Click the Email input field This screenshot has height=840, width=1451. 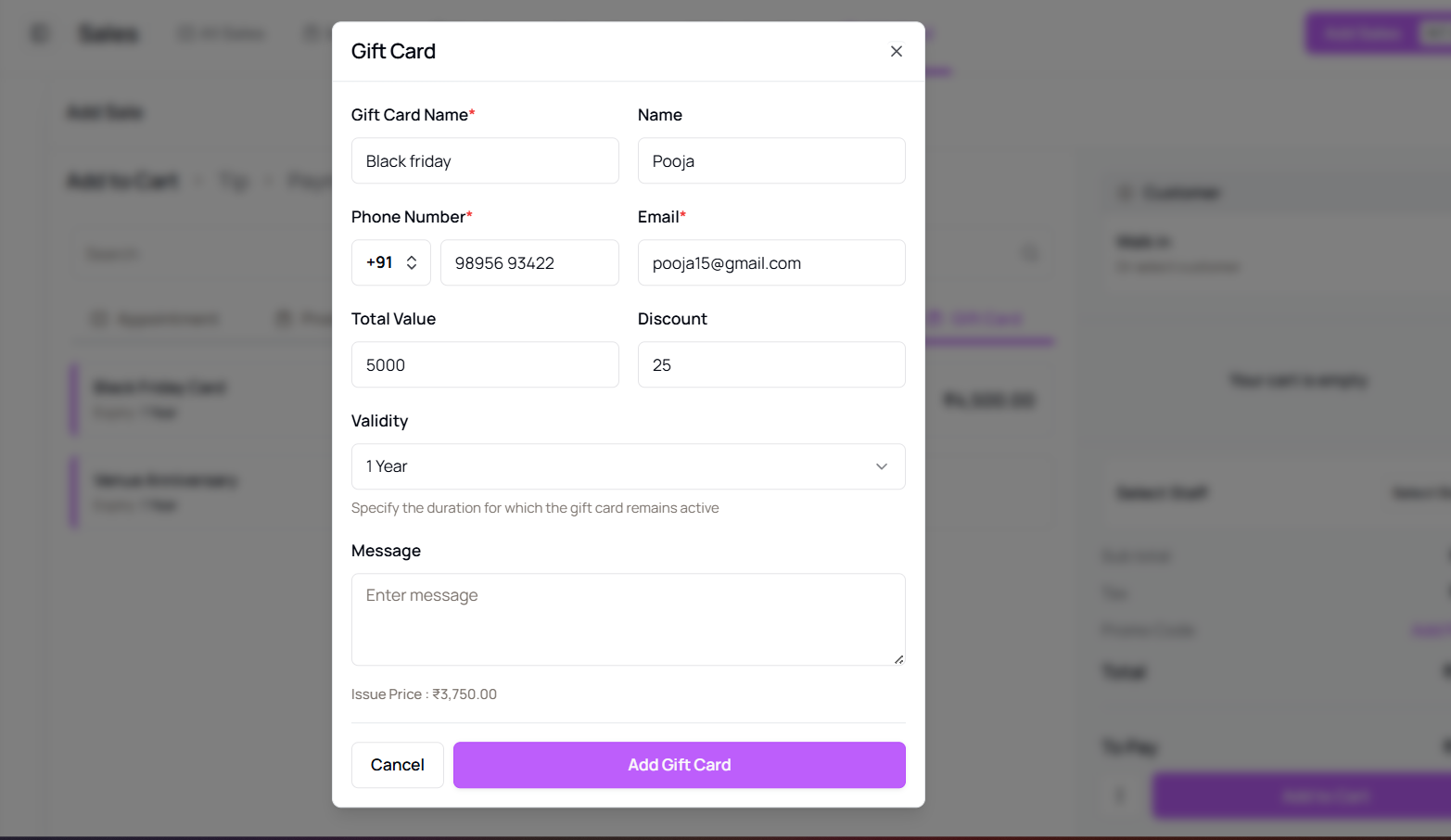coord(771,262)
